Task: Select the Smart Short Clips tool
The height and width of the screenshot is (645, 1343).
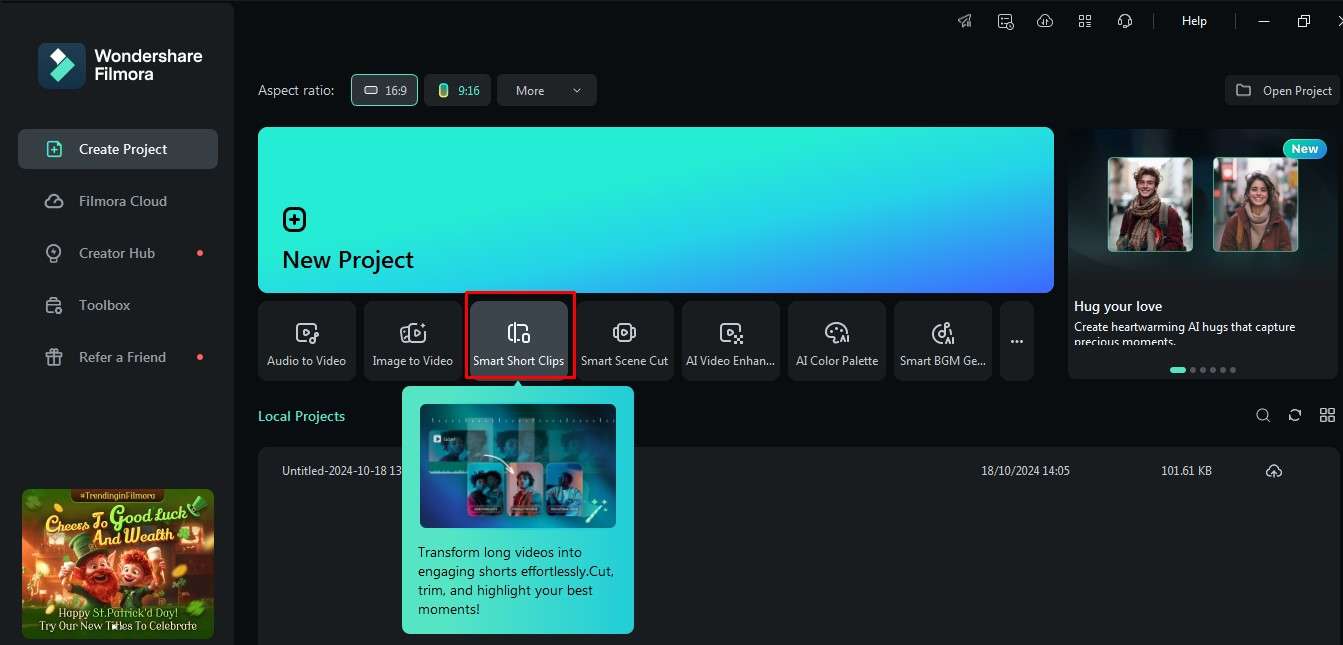Action: tap(519, 341)
